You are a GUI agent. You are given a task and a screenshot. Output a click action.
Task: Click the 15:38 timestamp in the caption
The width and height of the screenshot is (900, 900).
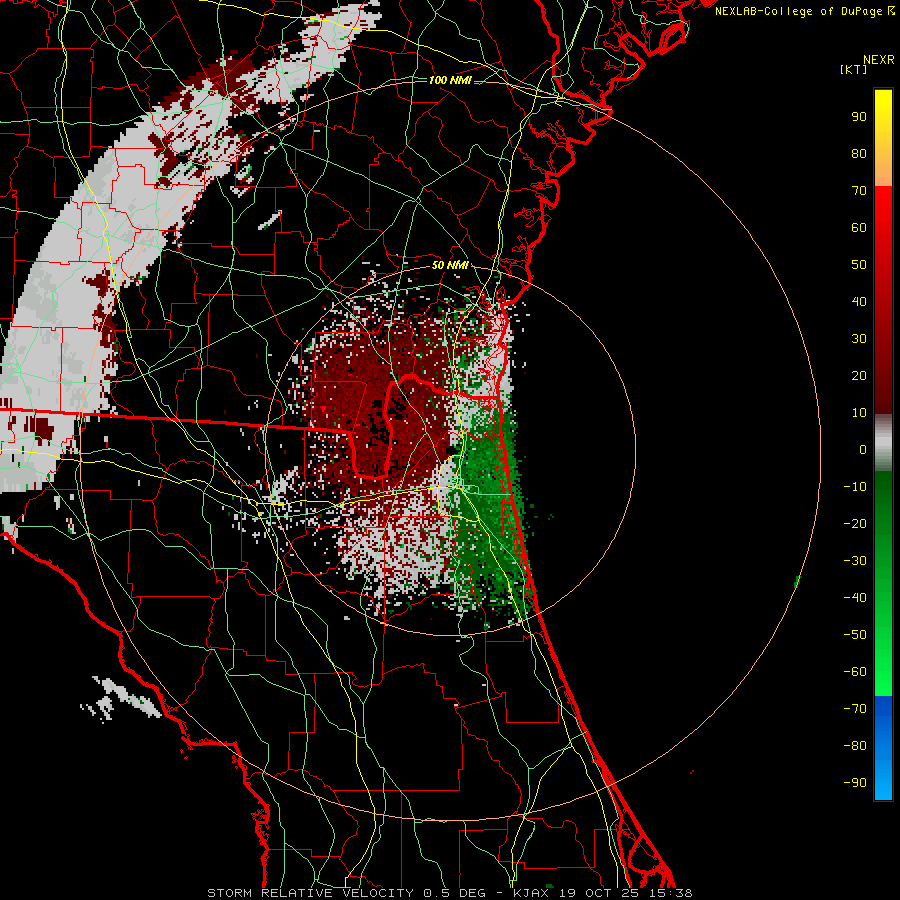point(671,893)
